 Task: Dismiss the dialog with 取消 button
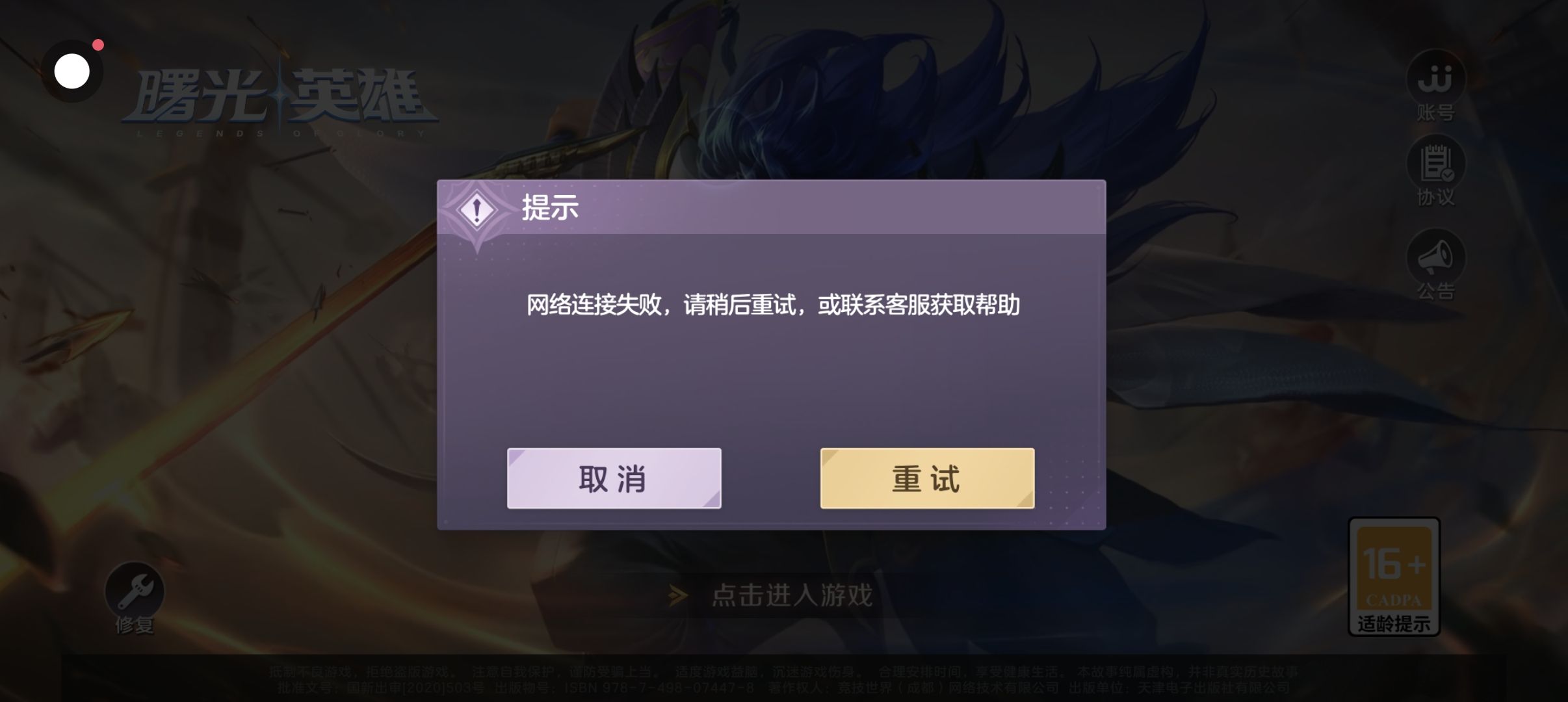(614, 478)
